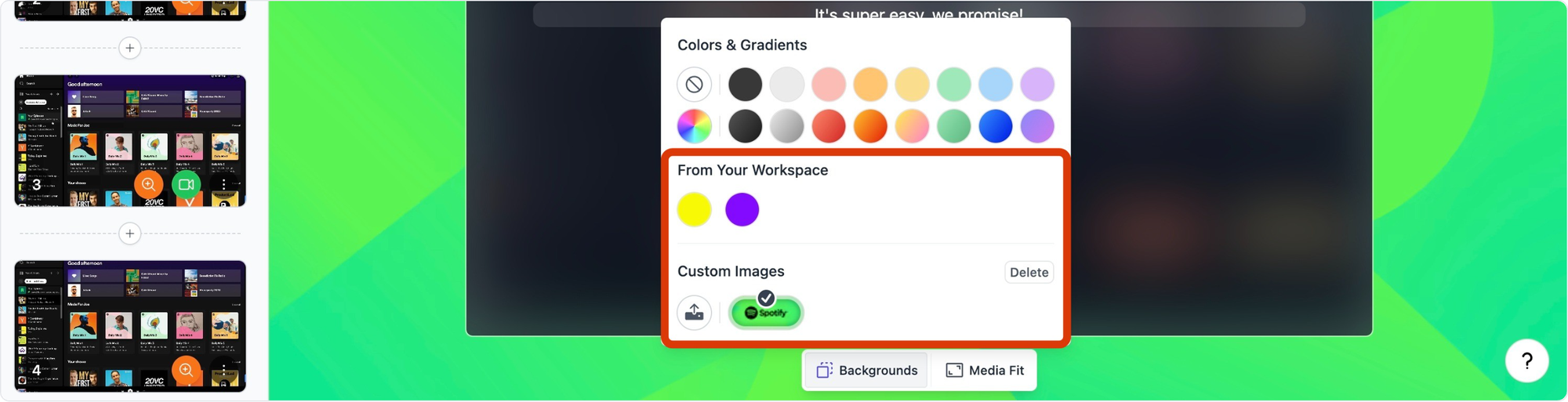Screen dimensions: 1568x402
Task: Pick the deep orange gradient swatch
Action: tap(870, 126)
